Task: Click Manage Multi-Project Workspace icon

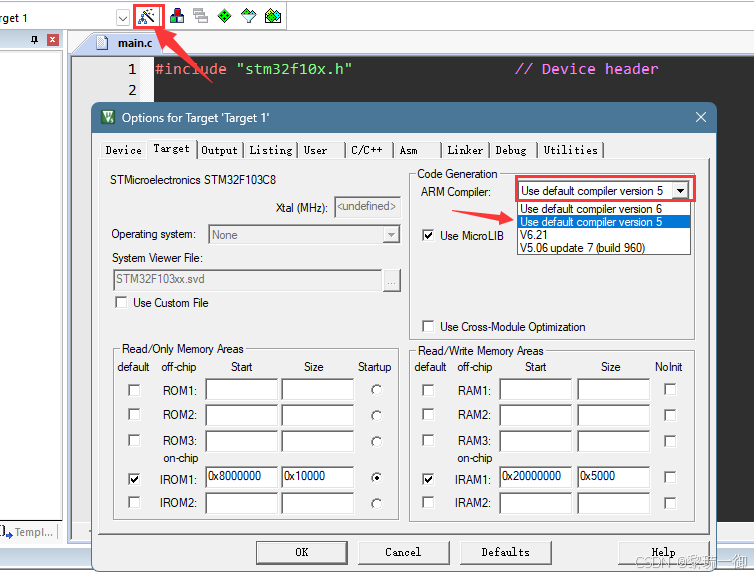Action: coord(201,16)
